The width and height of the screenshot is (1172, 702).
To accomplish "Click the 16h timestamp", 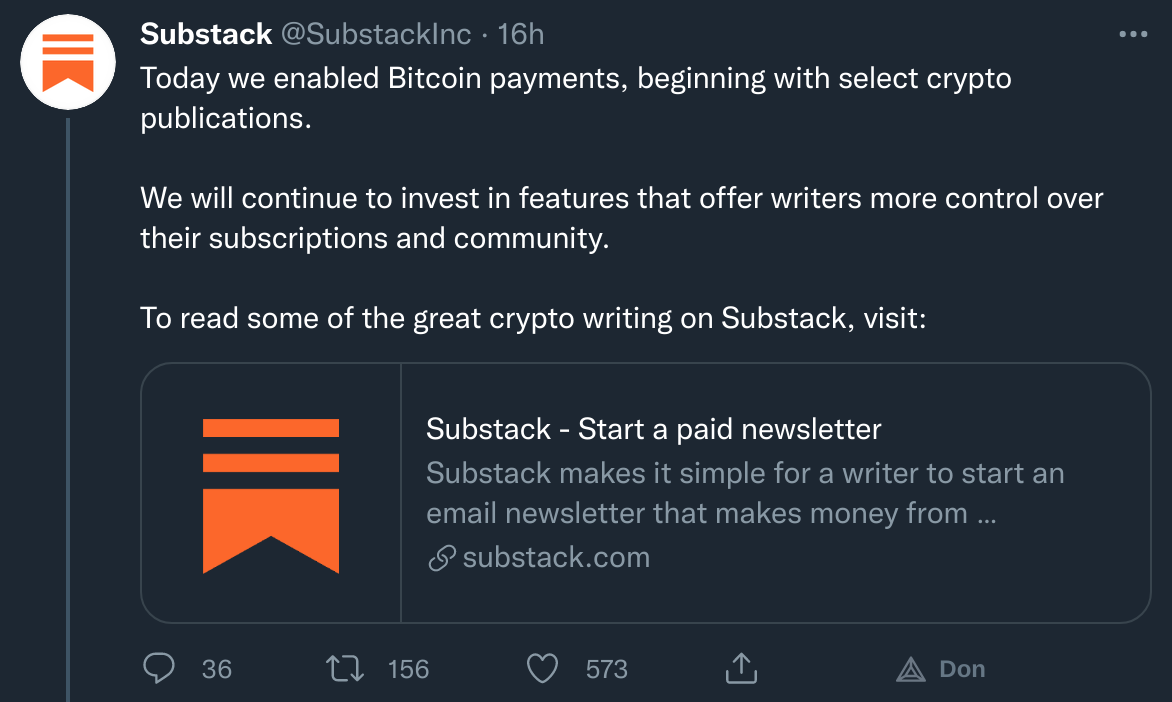I will [x=521, y=33].
